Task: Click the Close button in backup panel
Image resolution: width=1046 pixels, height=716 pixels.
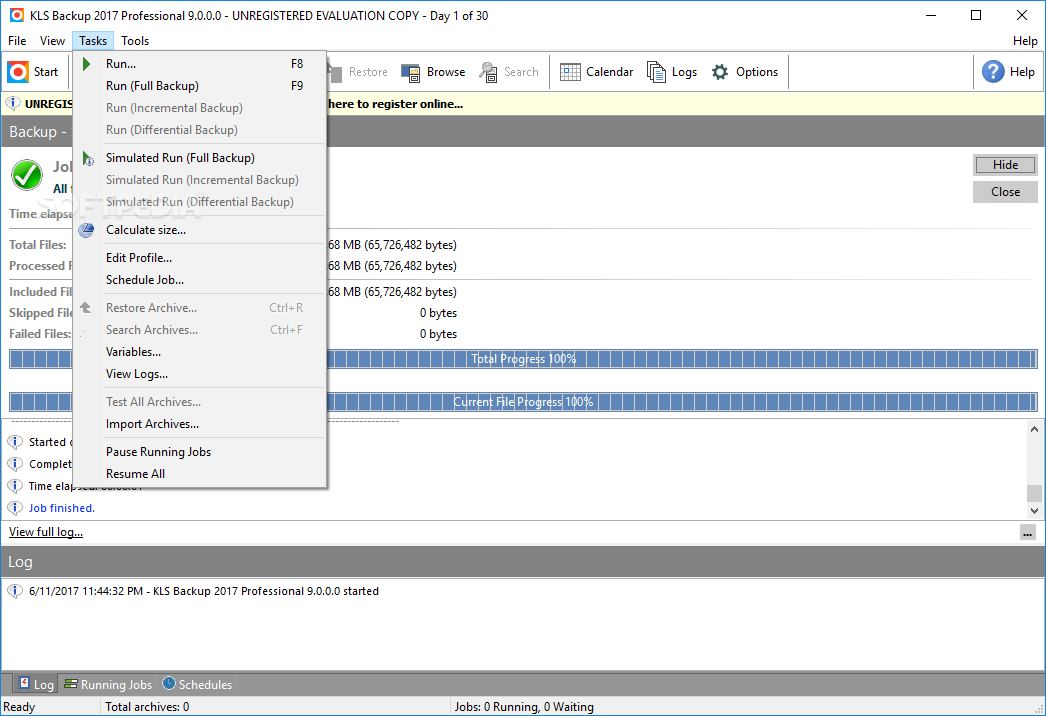Action: pos(1005,192)
